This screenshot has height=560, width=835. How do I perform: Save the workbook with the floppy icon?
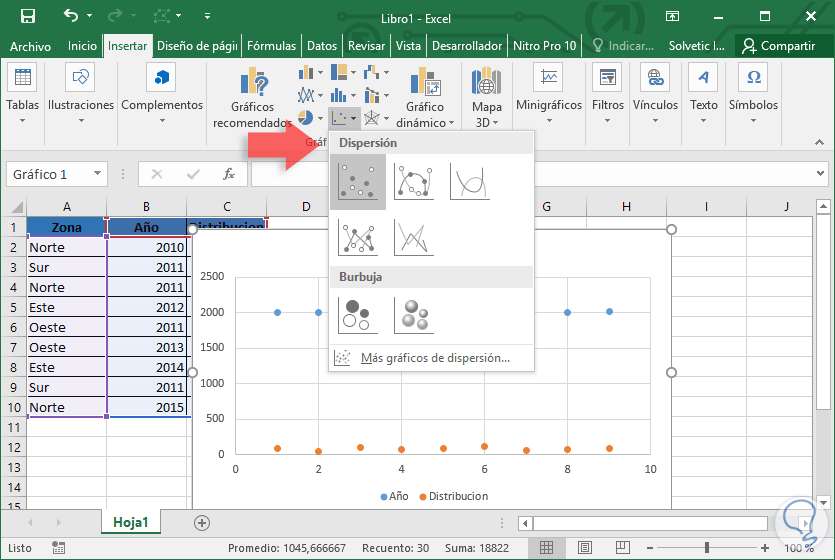point(28,16)
